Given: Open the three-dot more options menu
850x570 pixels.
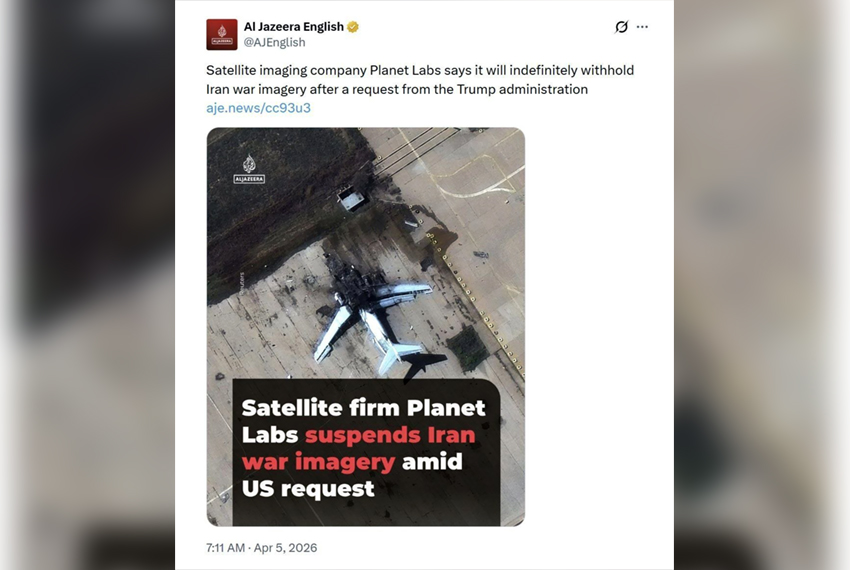Looking at the screenshot, I should (642, 27).
